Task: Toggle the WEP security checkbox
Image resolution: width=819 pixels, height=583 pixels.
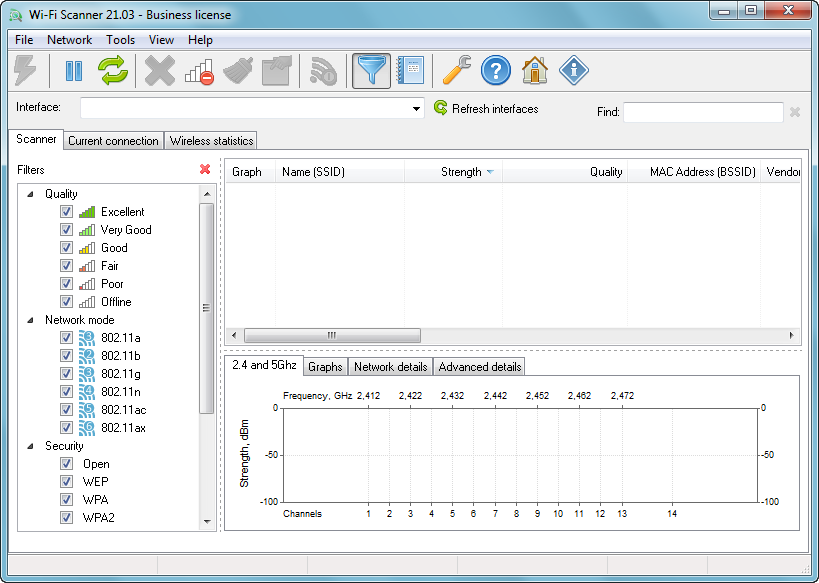Action: click(x=66, y=481)
